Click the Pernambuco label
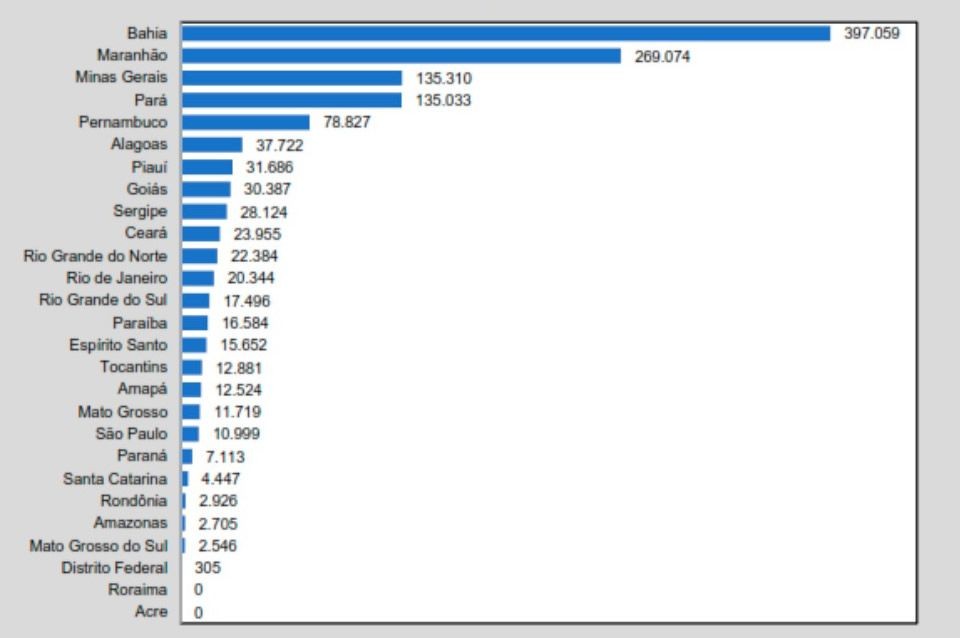 pyautogui.click(x=123, y=122)
